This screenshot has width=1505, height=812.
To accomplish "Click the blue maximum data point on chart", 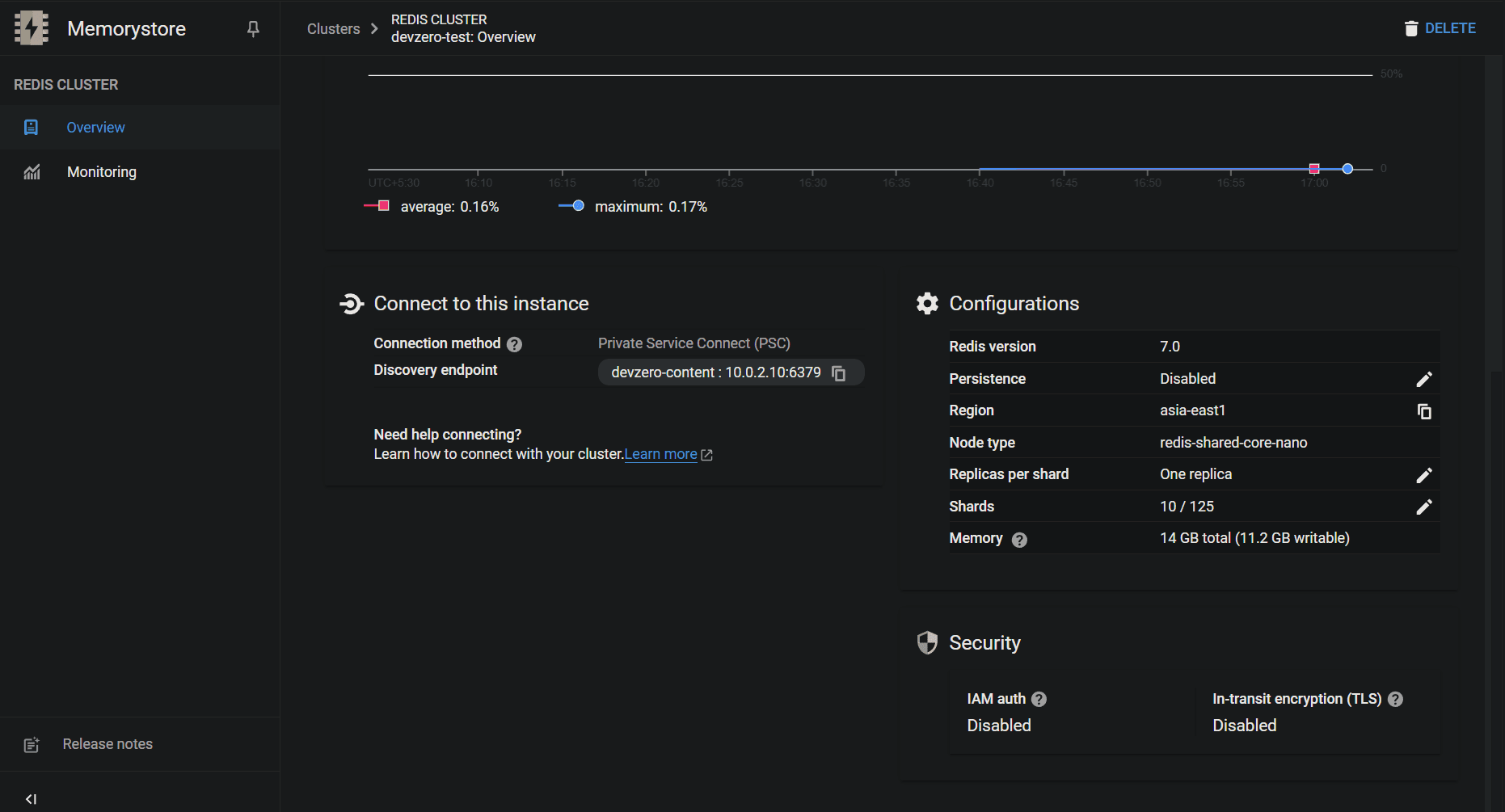I will (1347, 169).
